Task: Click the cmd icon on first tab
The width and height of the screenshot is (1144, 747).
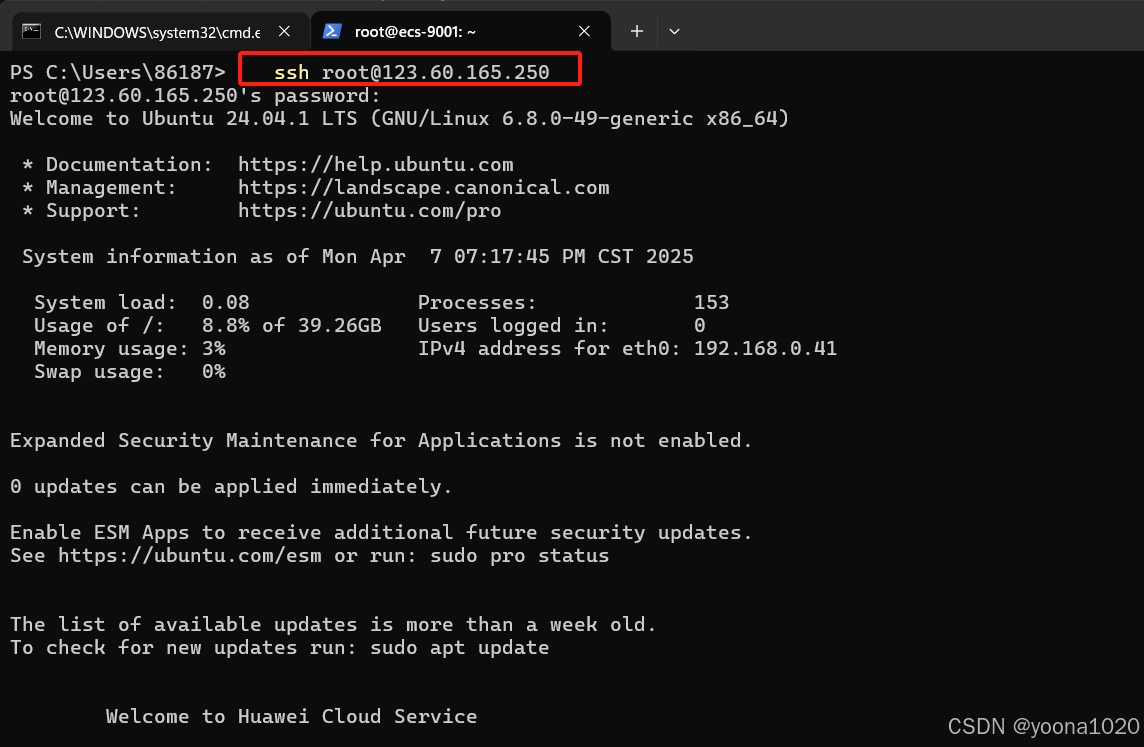Action: 31,31
